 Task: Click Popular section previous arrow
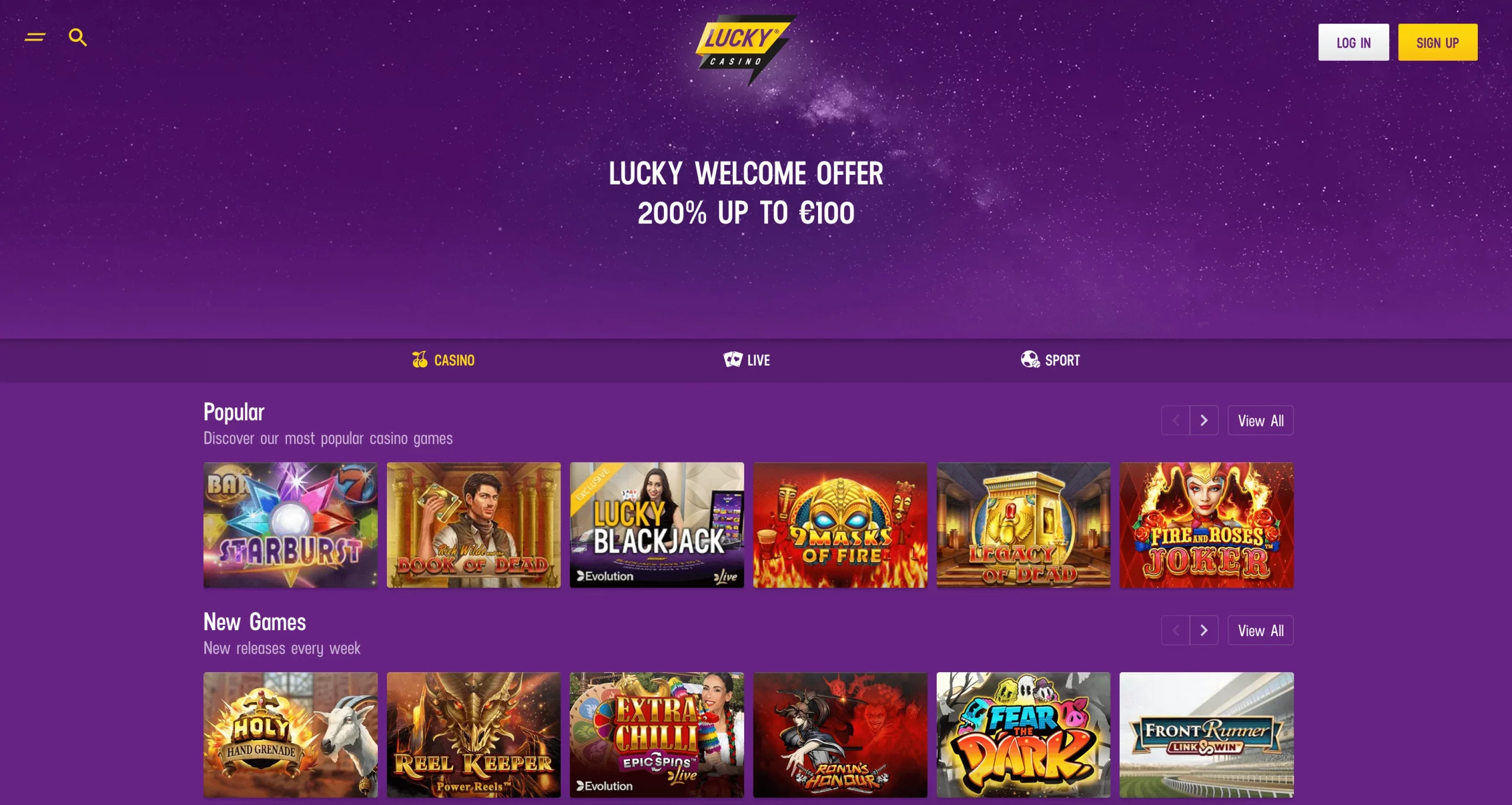(1175, 421)
